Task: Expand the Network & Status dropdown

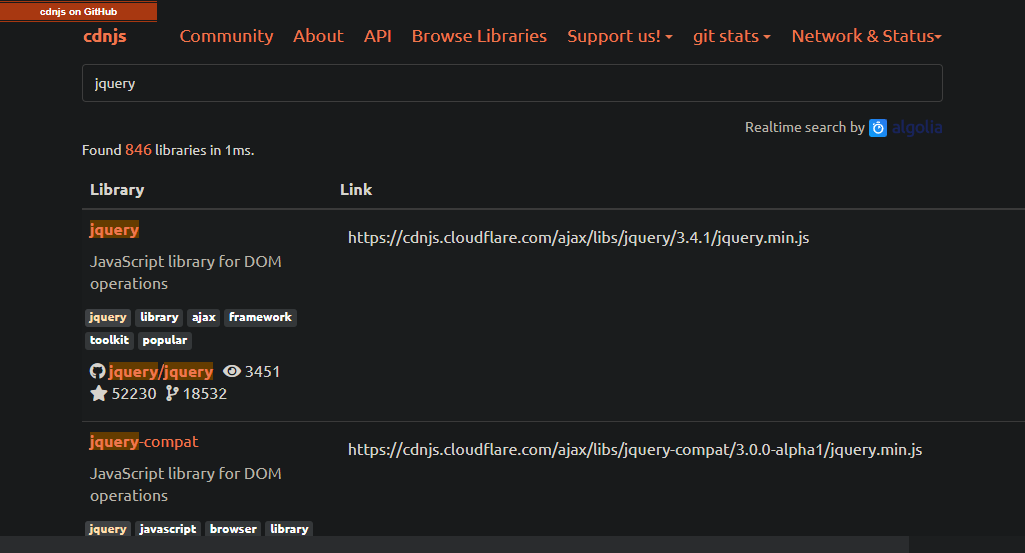Action: 866,36
